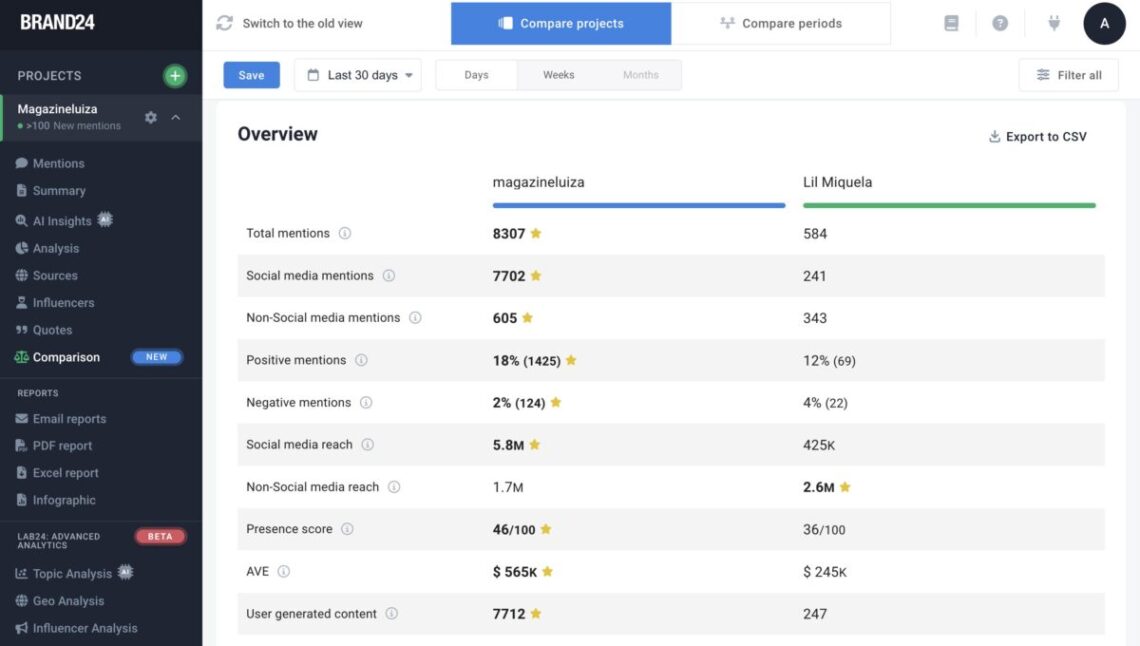
Task: Switch to the Compare periods tab
Action: (x=781, y=22)
